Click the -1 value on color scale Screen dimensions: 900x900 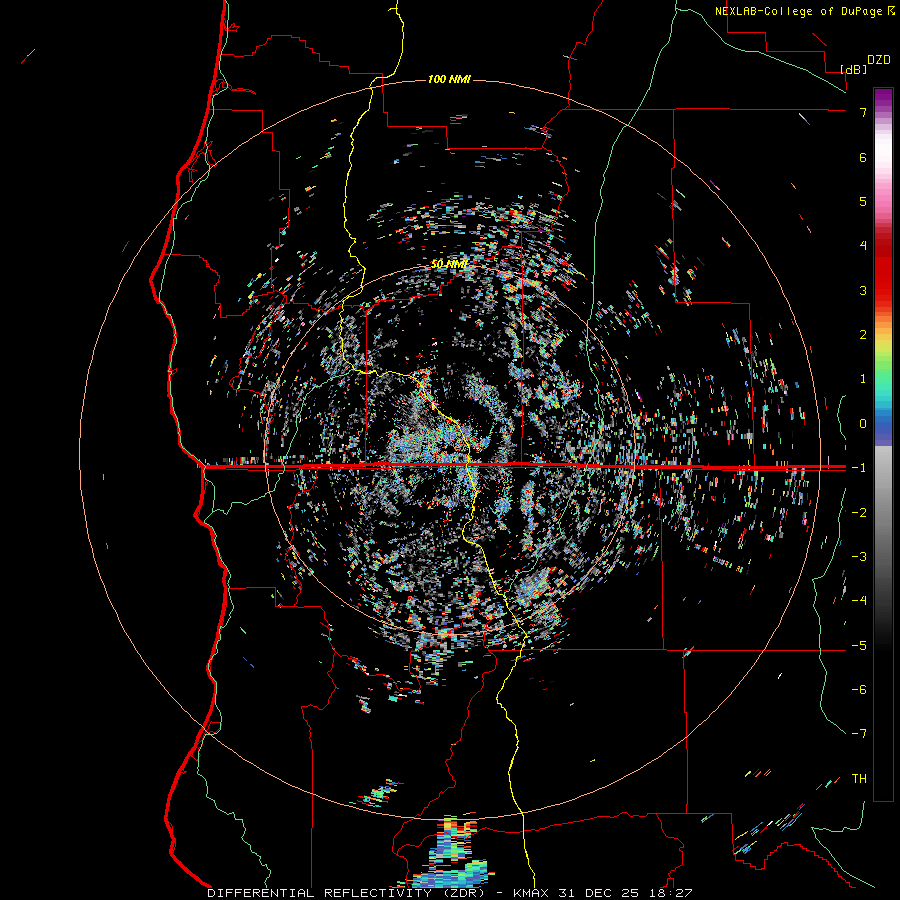(x=859, y=468)
